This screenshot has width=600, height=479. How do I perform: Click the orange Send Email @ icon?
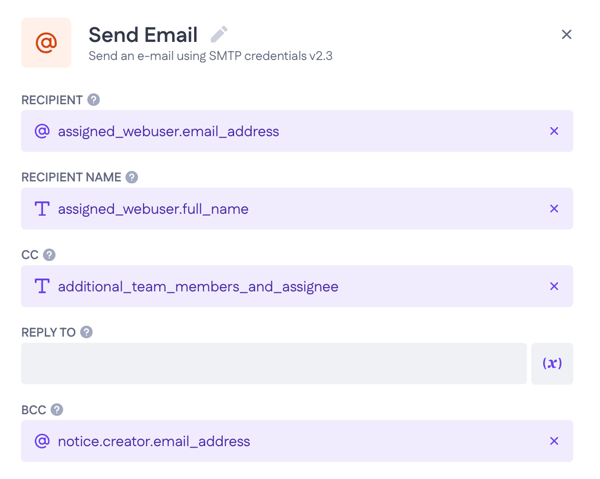pyautogui.click(x=46, y=43)
